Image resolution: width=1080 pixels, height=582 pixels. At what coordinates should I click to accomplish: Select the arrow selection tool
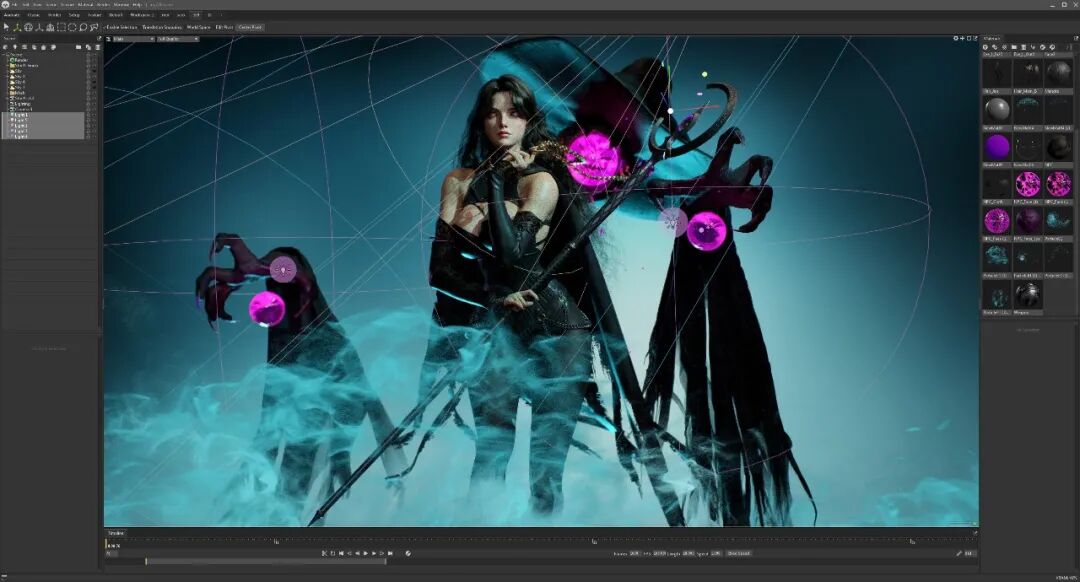point(6,27)
